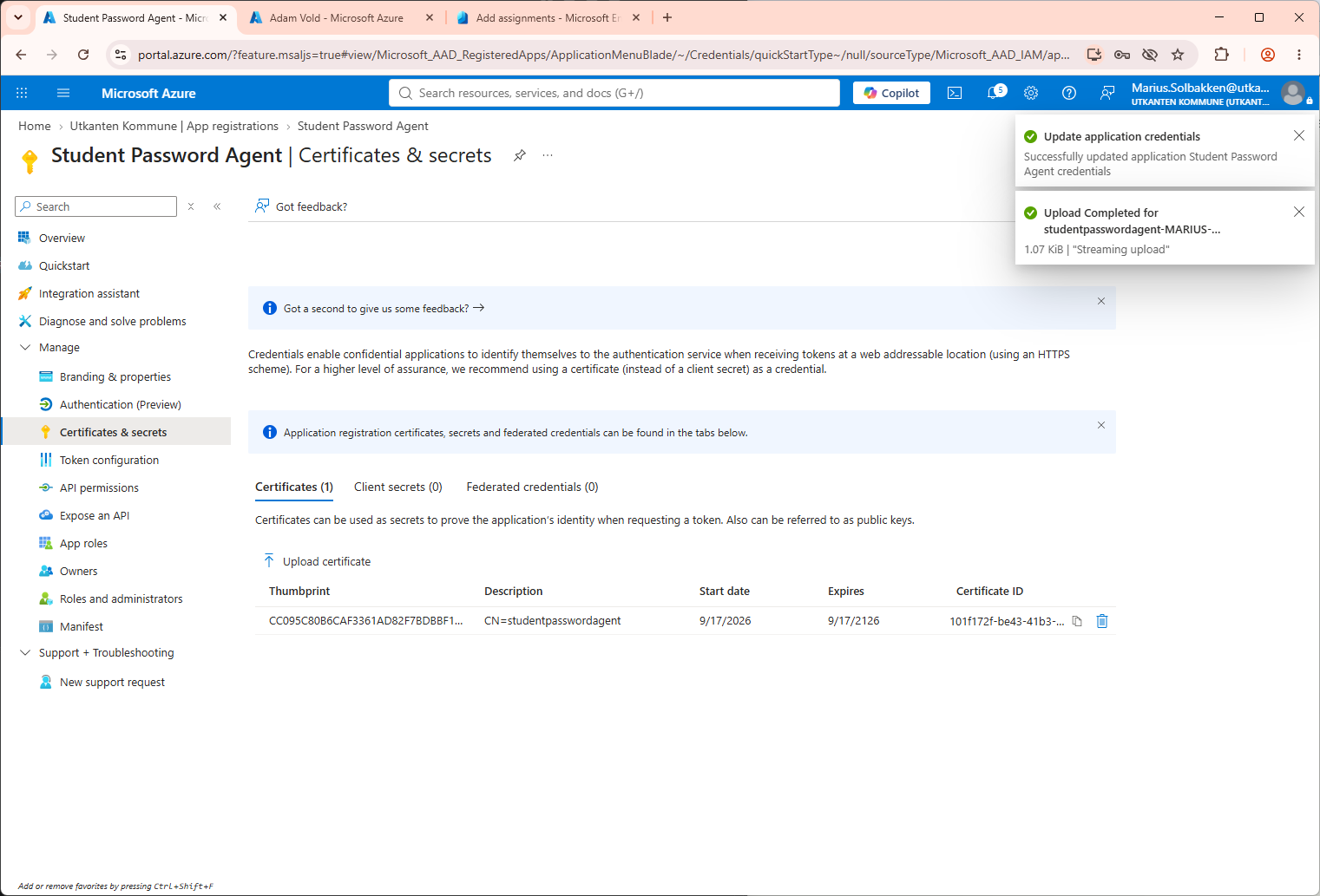Select the Certificates (1) tab
This screenshot has height=896, width=1320.
coord(294,487)
